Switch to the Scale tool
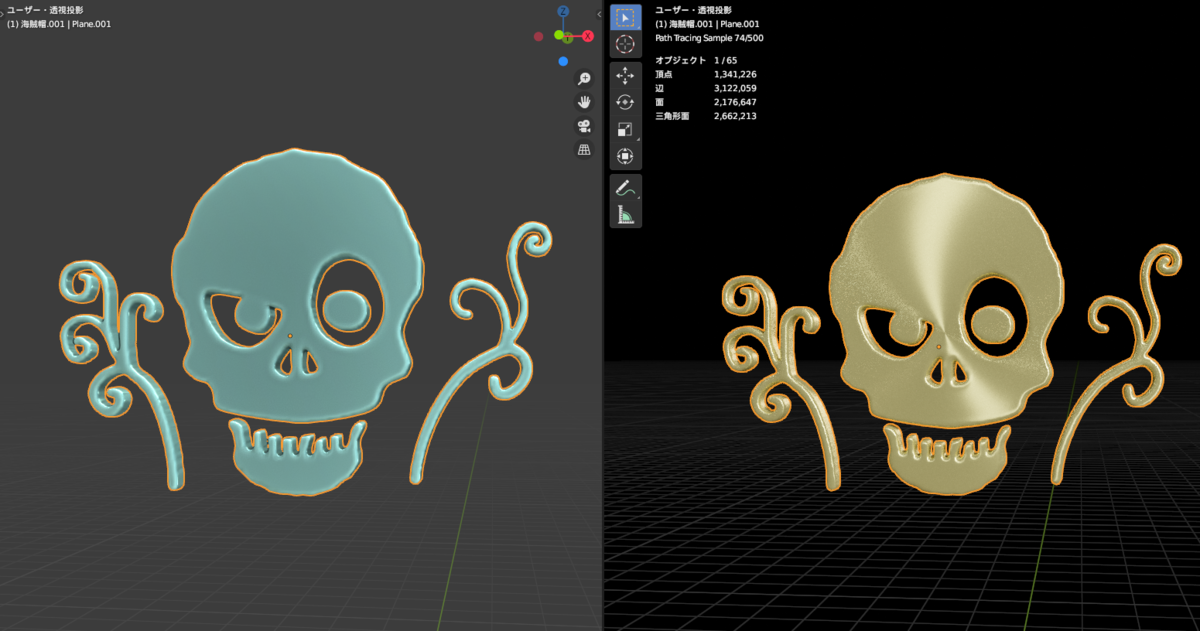 point(625,129)
